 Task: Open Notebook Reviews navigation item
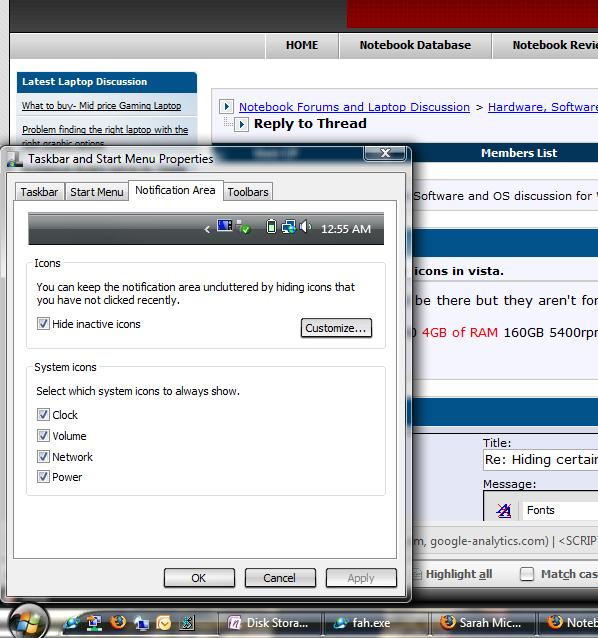point(547,45)
